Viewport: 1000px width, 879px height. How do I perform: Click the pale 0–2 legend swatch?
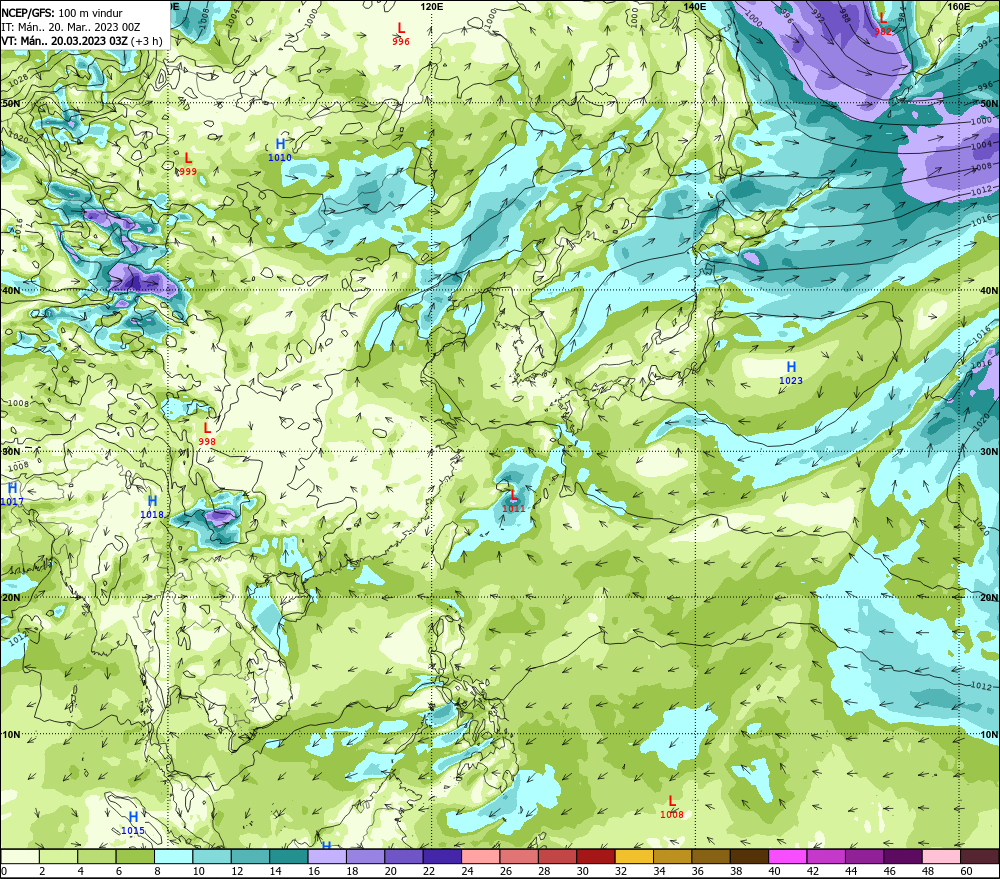click(20, 856)
